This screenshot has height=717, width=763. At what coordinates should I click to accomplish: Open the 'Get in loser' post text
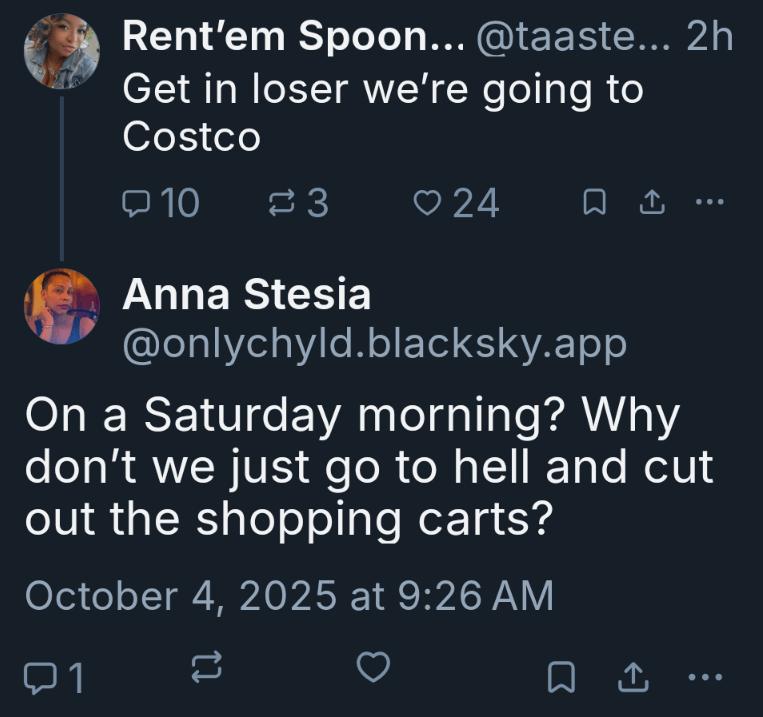coord(382,112)
